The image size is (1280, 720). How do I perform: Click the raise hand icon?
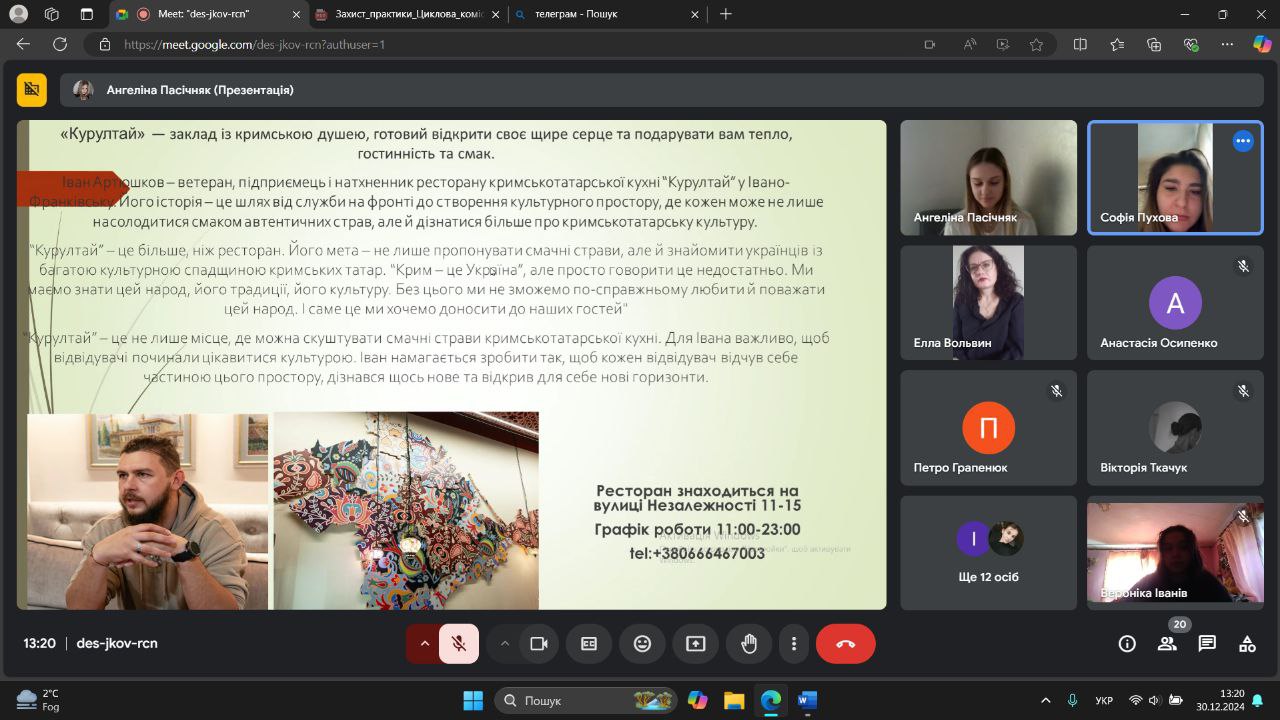coord(749,644)
